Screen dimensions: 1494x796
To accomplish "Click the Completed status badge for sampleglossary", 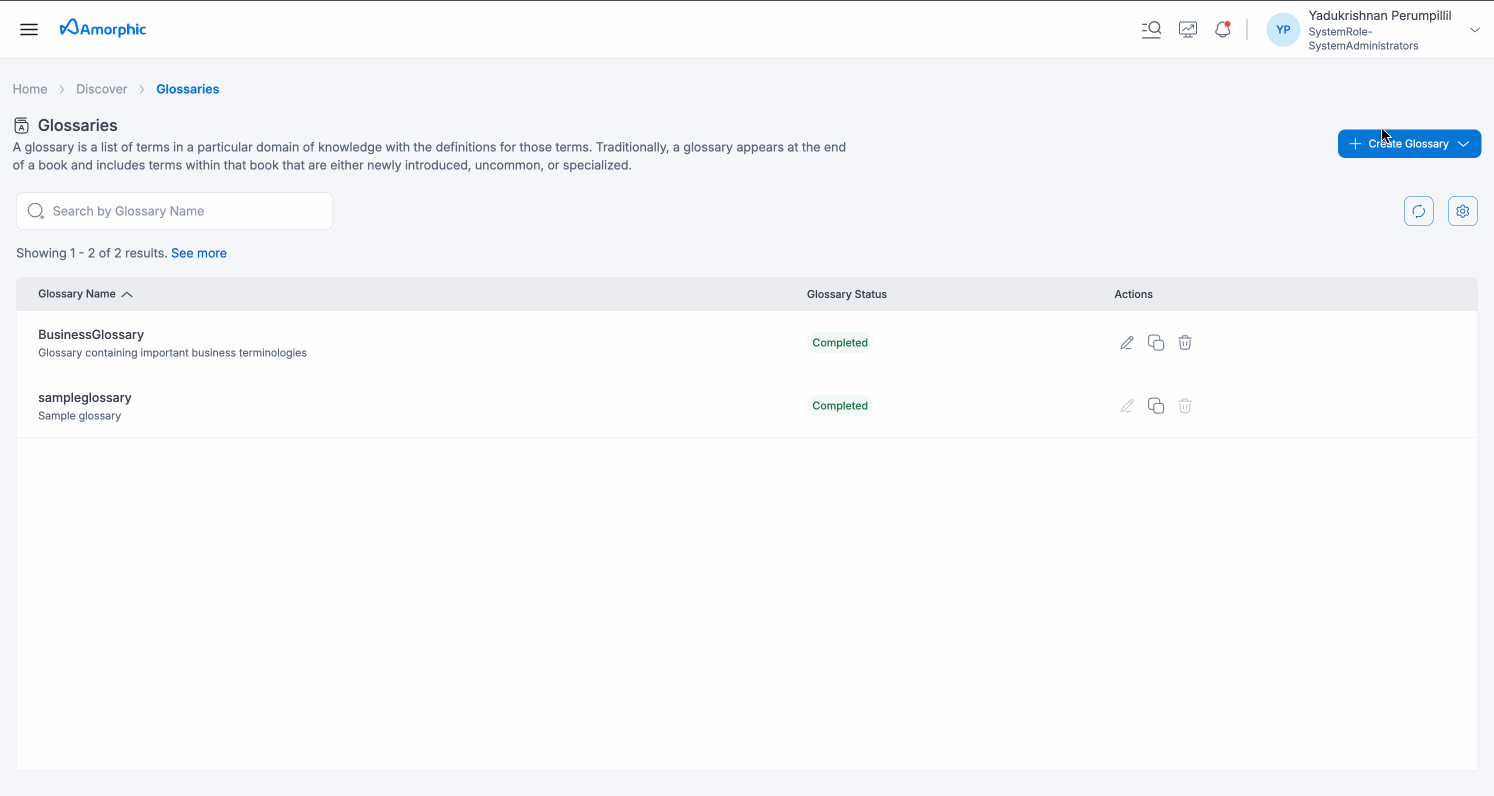I will point(839,405).
